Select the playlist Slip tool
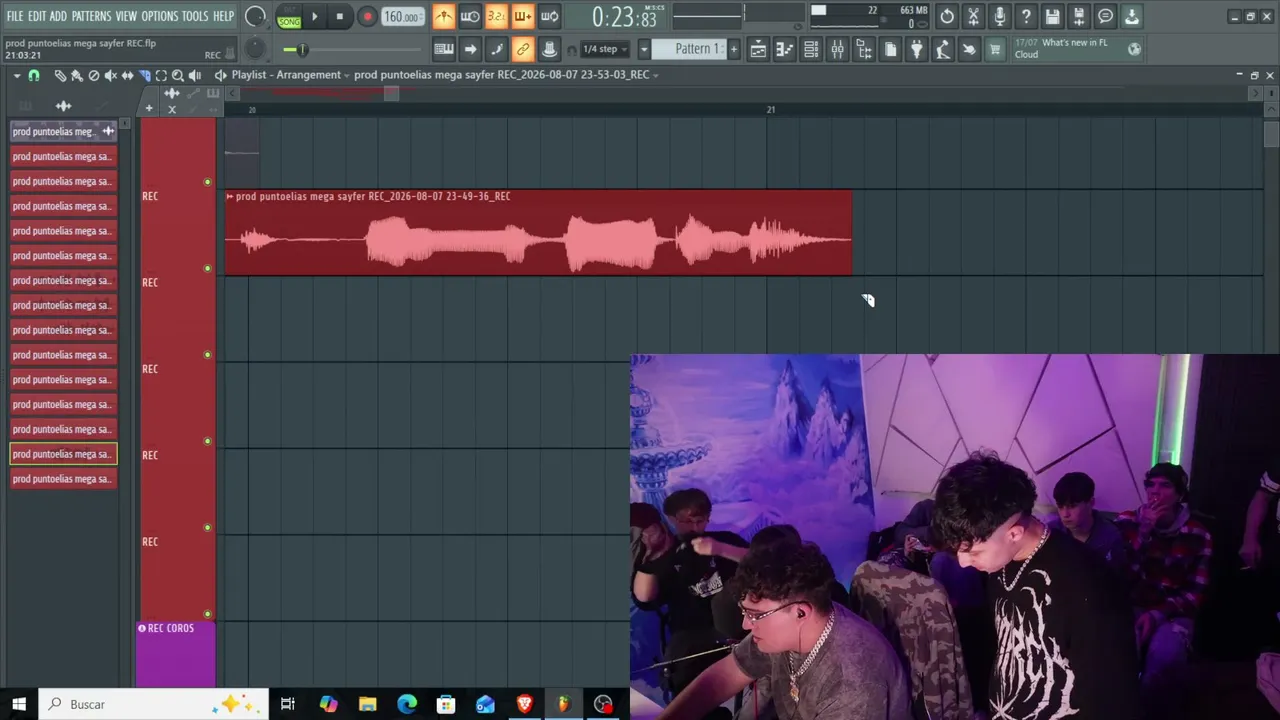 click(127, 76)
